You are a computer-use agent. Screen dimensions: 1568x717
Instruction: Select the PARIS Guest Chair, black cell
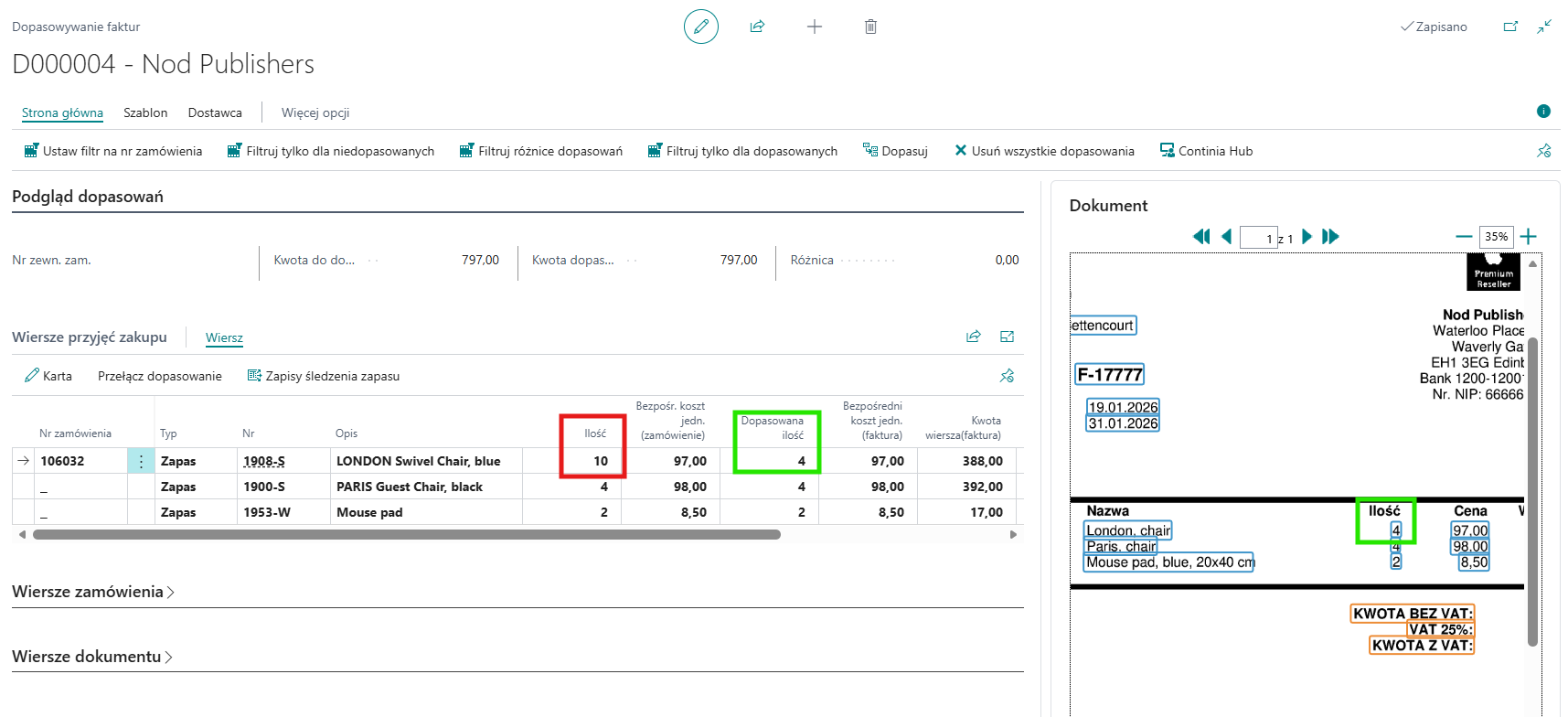pyautogui.click(x=426, y=487)
